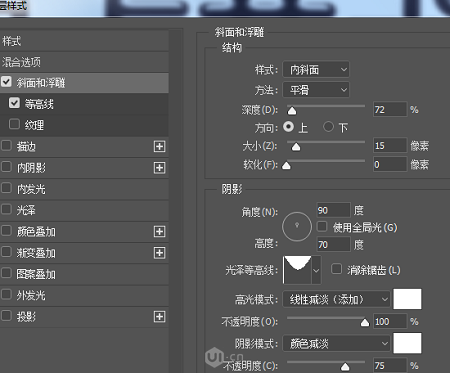Screen dimensions: 450x373
Task: Enable the 投影 checkbox
Action: pyautogui.click(x=6, y=315)
